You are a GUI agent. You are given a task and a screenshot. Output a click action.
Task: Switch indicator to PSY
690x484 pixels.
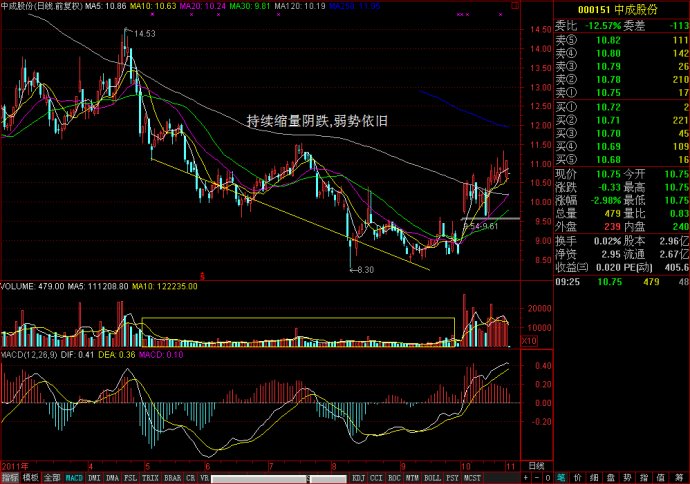452,478
